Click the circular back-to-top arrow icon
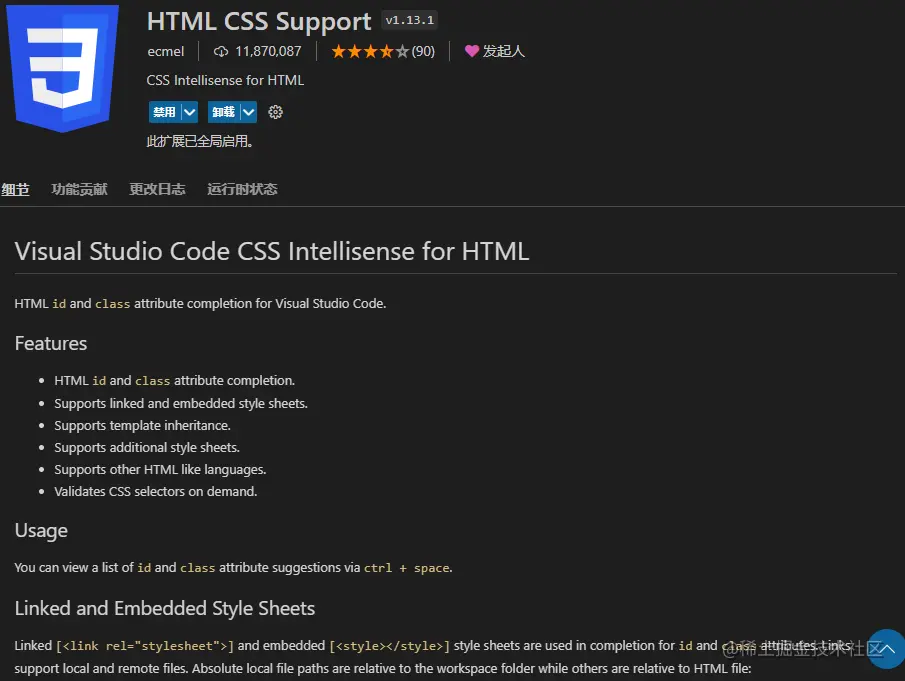This screenshot has width=905, height=681. pos(886,650)
